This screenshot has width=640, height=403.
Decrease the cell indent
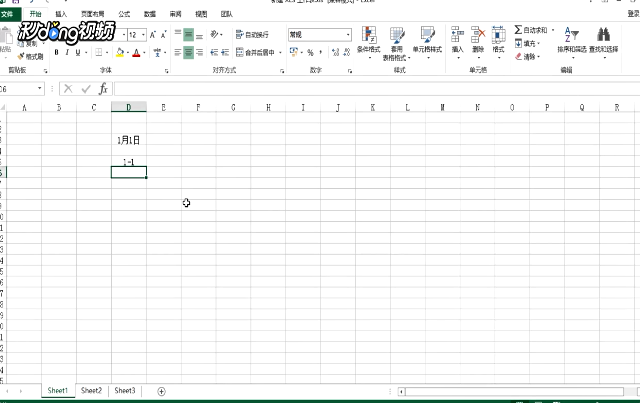click(x=214, y=52)
